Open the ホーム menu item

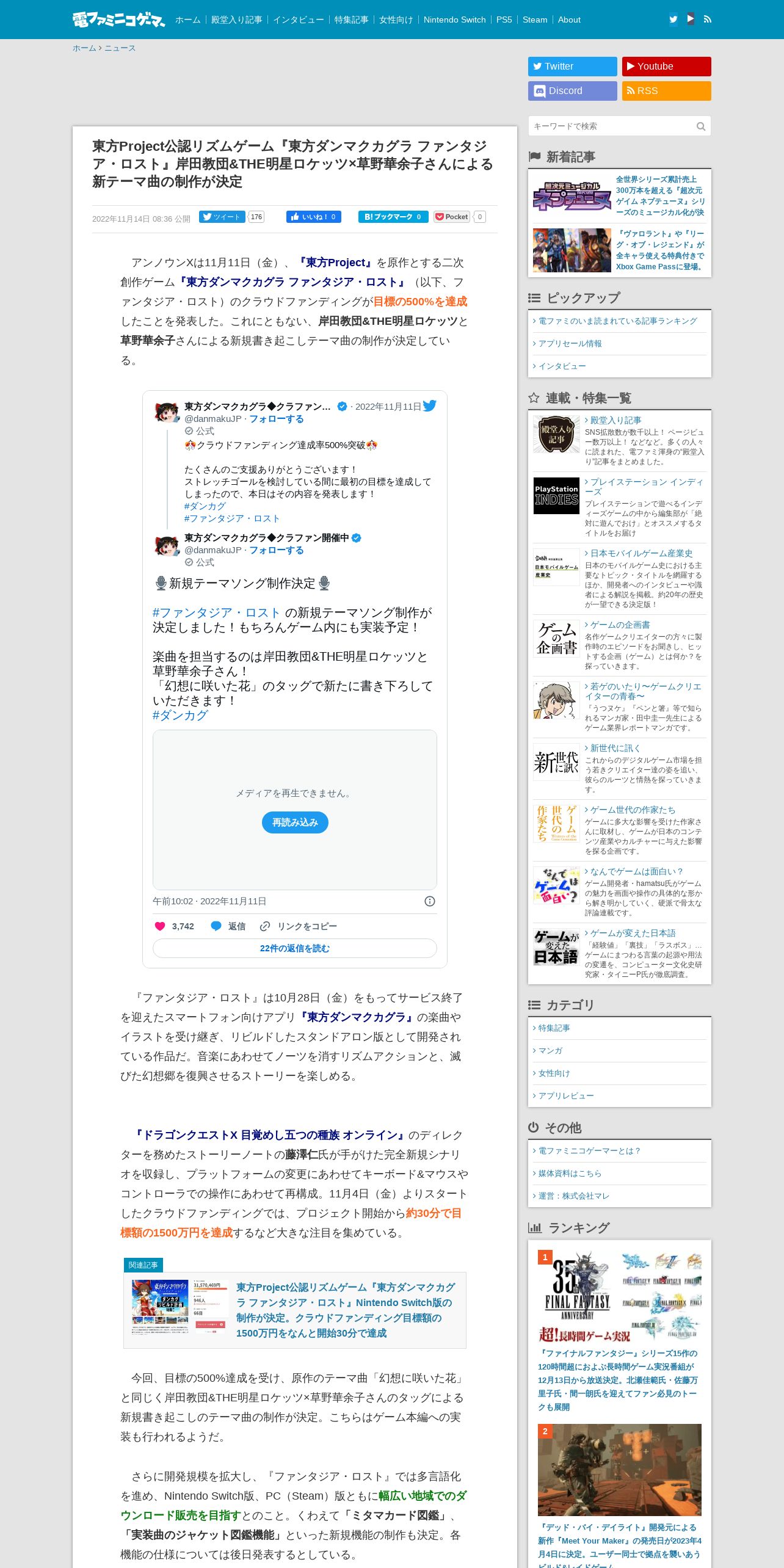click(x=187, y=20)
